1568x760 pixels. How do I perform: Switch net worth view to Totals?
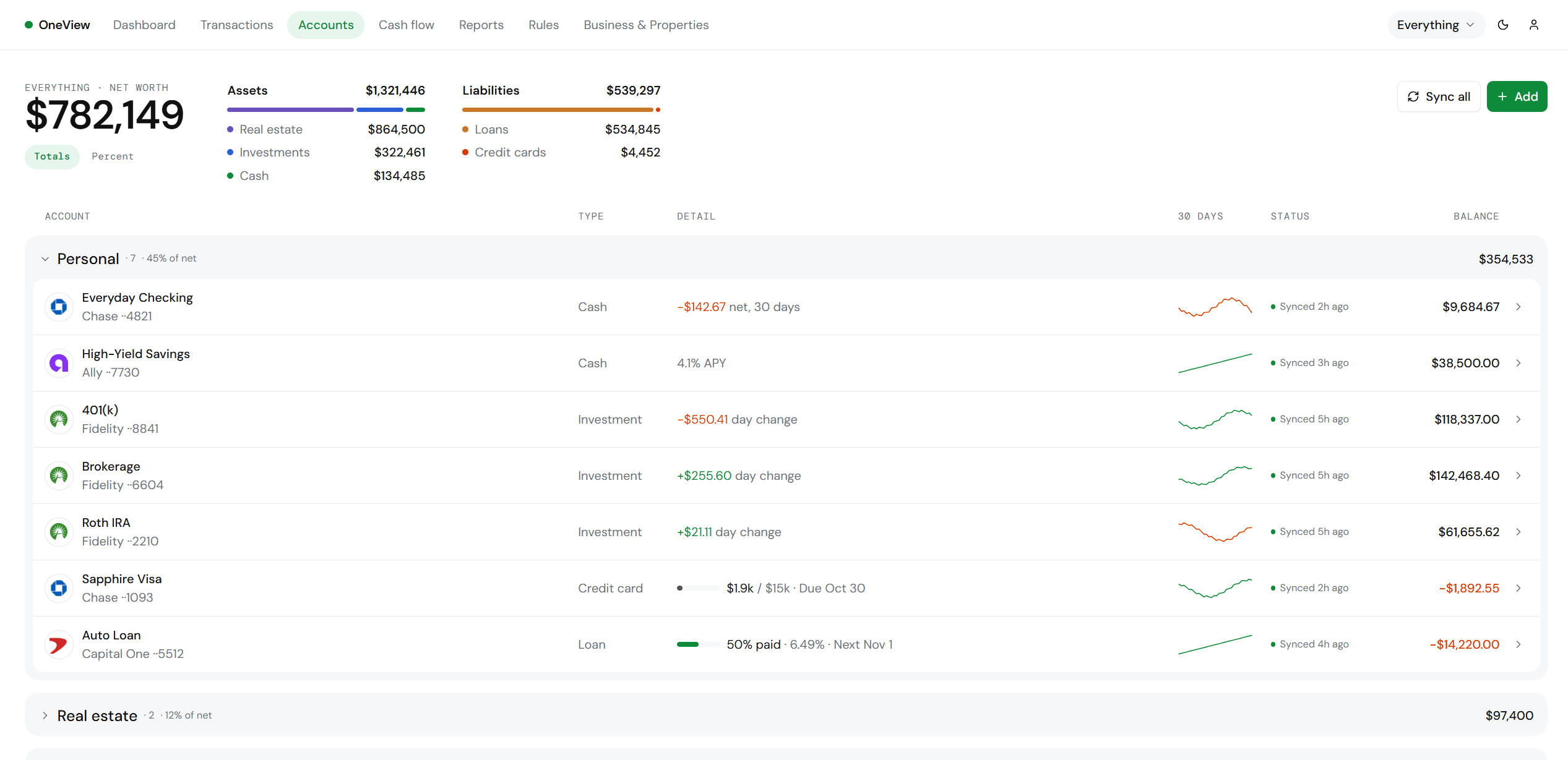point(52,156)
